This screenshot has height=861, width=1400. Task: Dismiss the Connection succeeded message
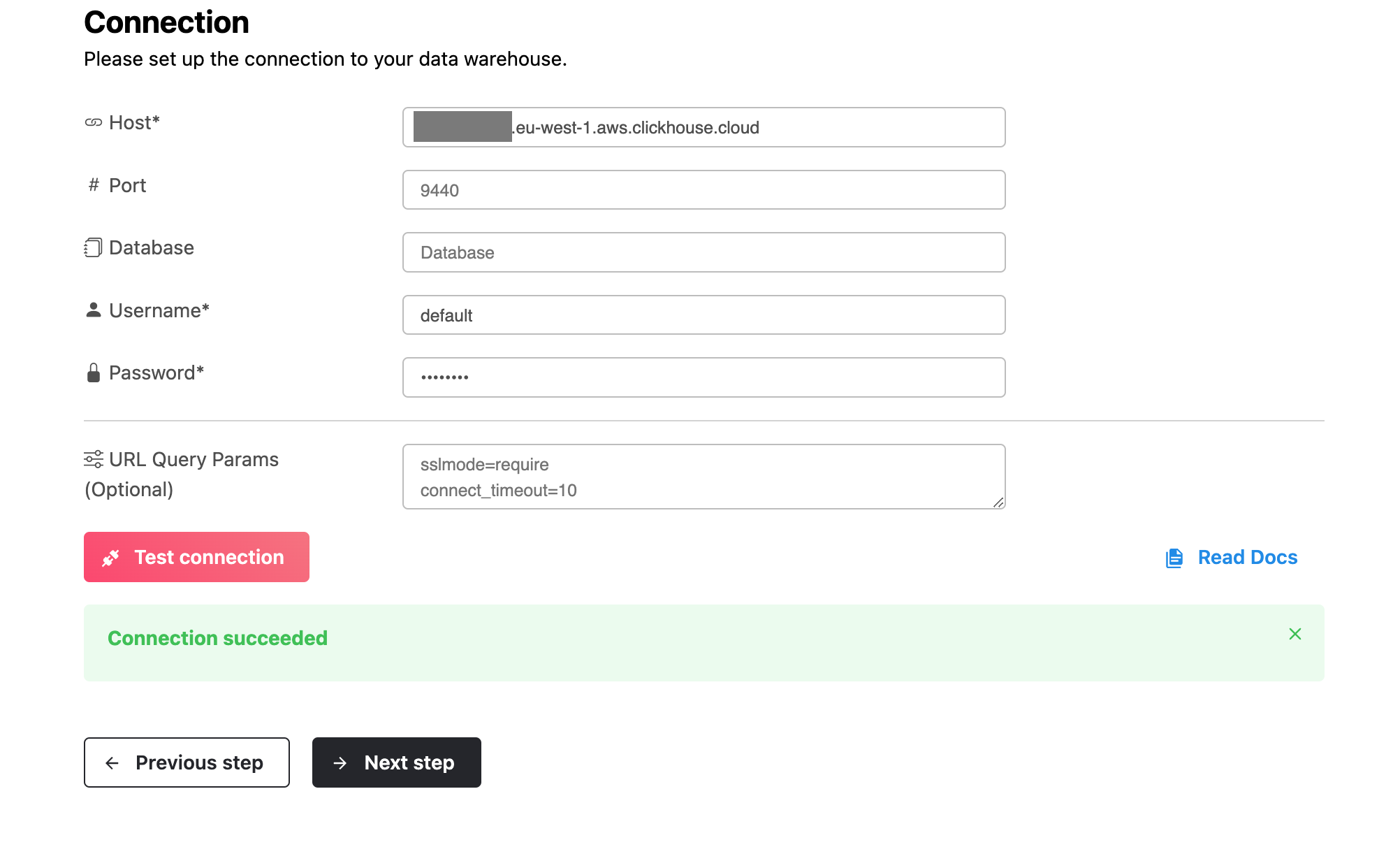(x=1295, y=634)
